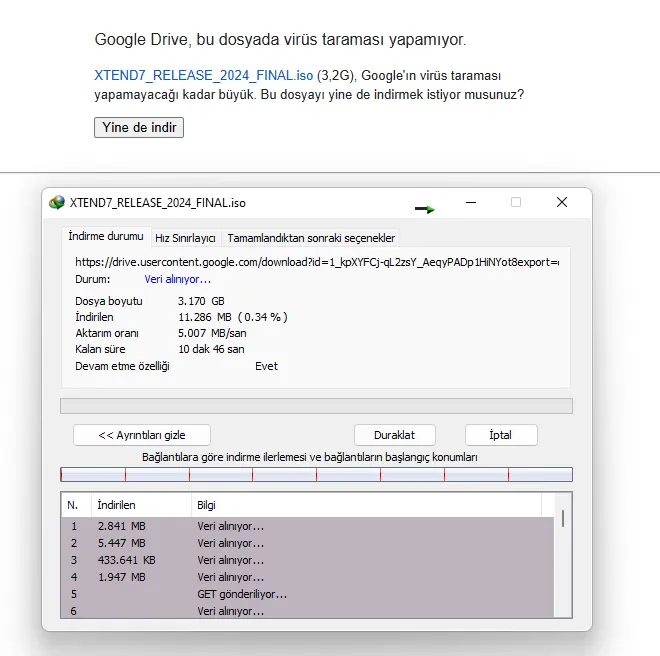Image resolution: width=660 pixels, height=656 pixels.
Task: Minimize the IDM download window
Action: pos(471,203)
